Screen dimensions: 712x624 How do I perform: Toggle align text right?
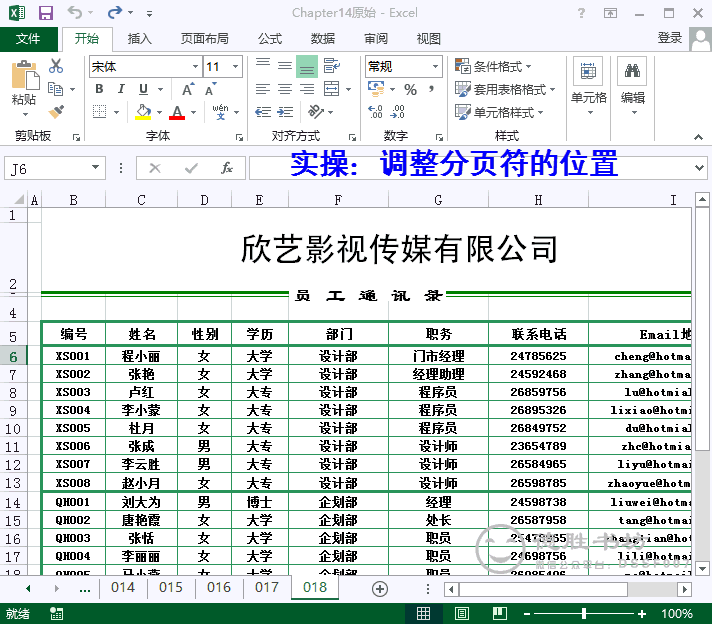click(x=307, y=89)
